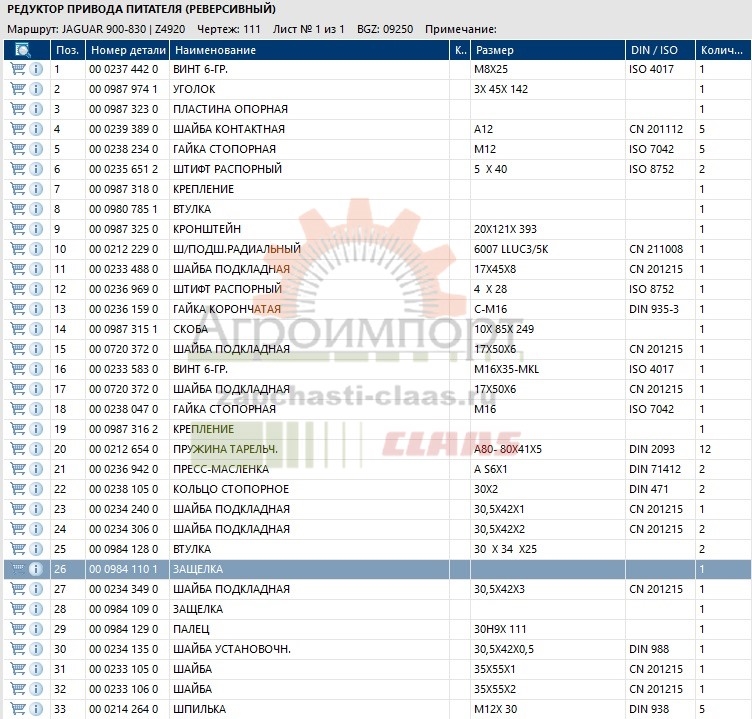Add ГАЙКА СТОПОРНАЯ M12 to cart

click(18, 149)
